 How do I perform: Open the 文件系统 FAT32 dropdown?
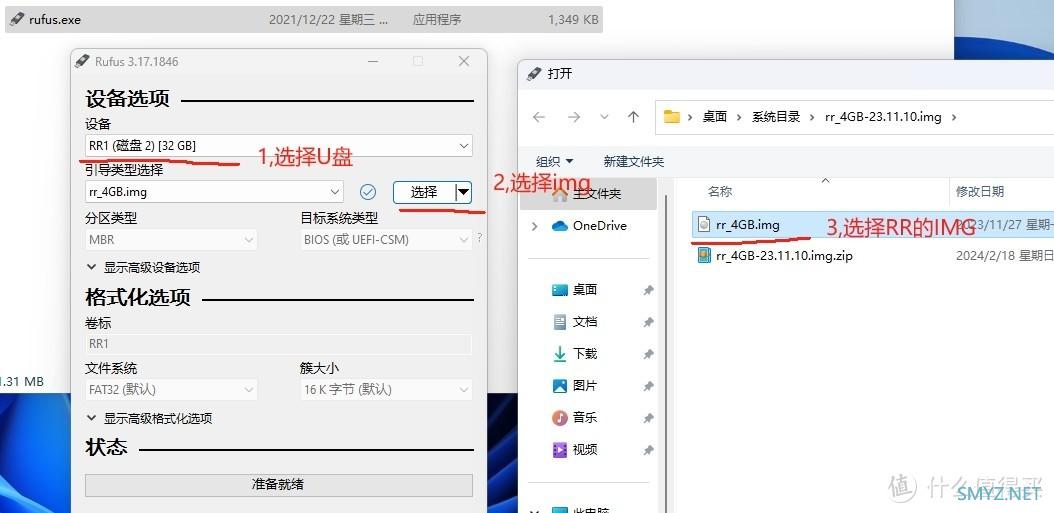[x=171, y=389]
